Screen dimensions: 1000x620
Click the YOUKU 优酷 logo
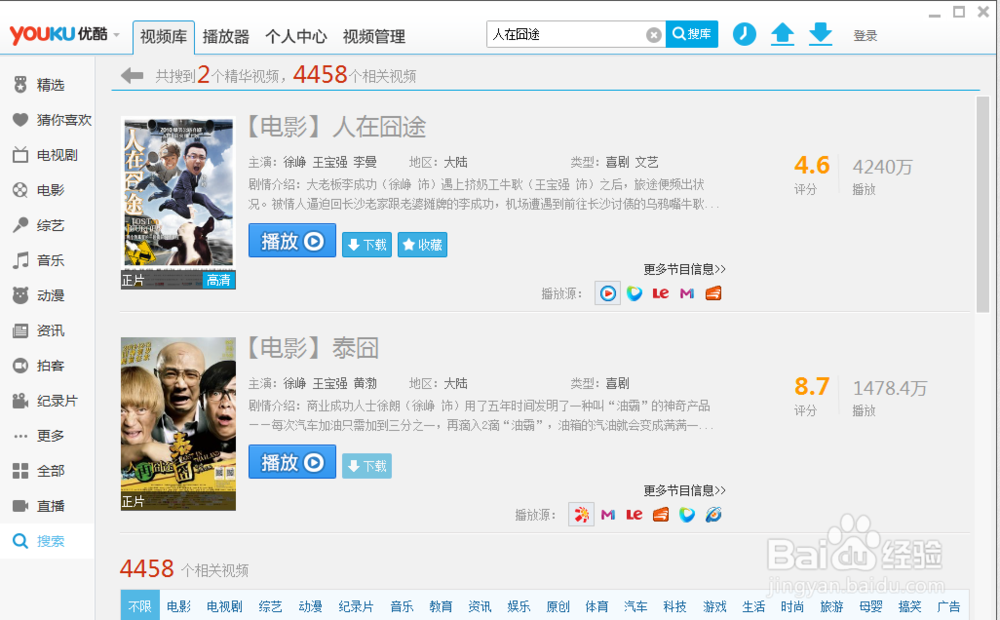59,34
